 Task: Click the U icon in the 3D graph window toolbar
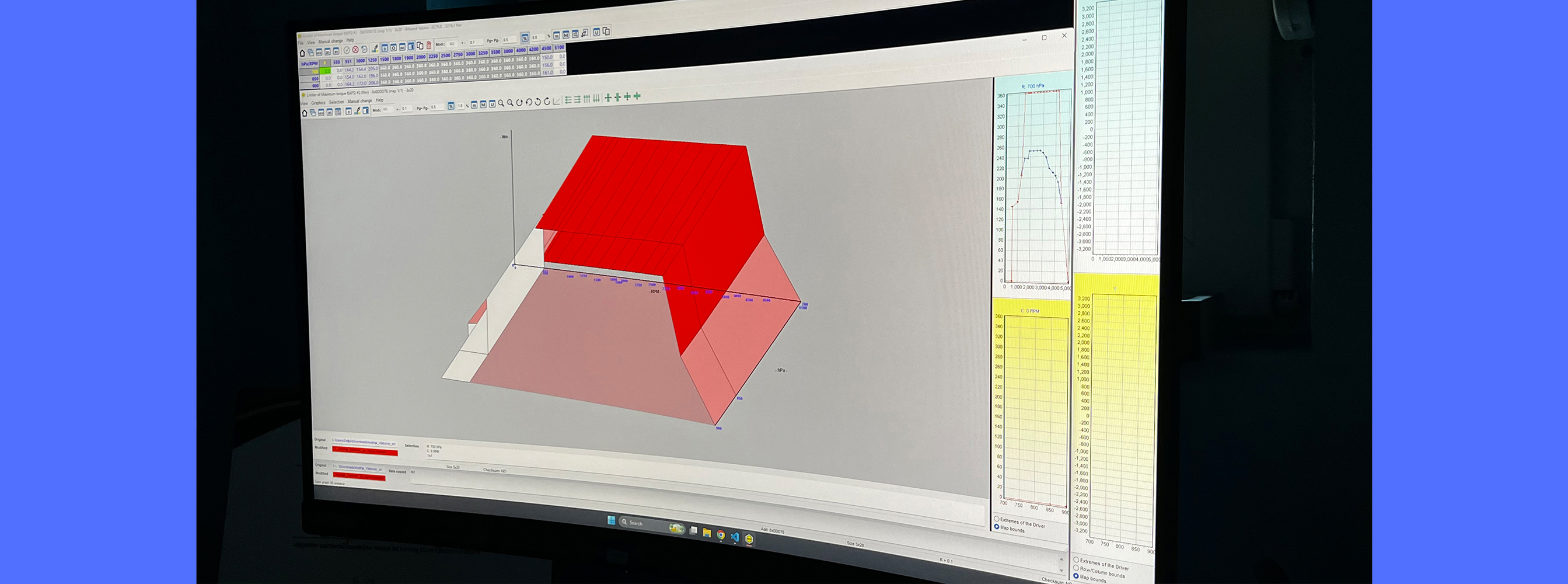click(492, 104)
